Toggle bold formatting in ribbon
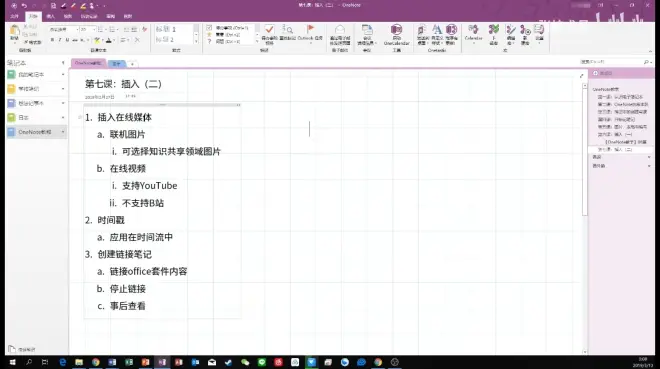This screenshot has width=660, height=369. [x=52, y=40]
